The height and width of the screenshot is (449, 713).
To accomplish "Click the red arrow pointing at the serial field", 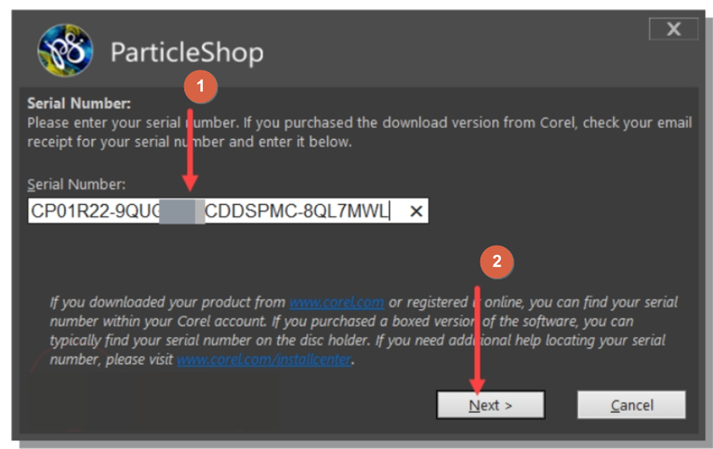I will pos(191,150).
